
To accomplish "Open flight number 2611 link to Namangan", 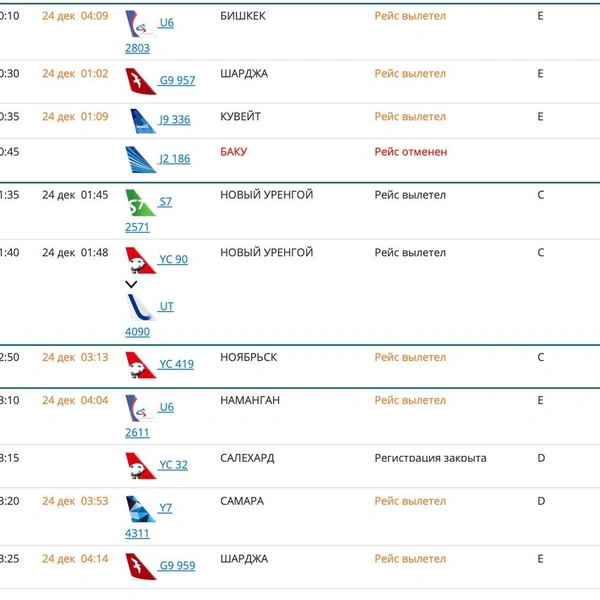I will 137,433.
